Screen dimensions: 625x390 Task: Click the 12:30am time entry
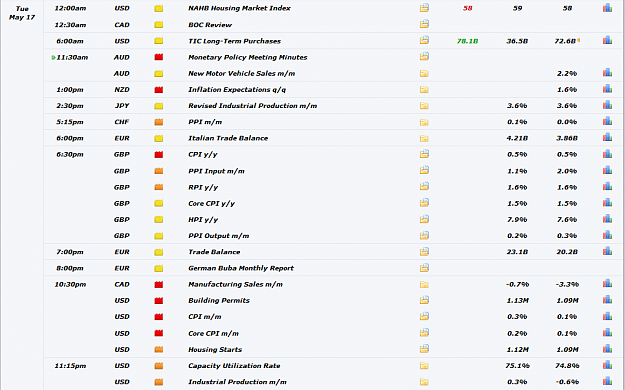pos(70,25)
